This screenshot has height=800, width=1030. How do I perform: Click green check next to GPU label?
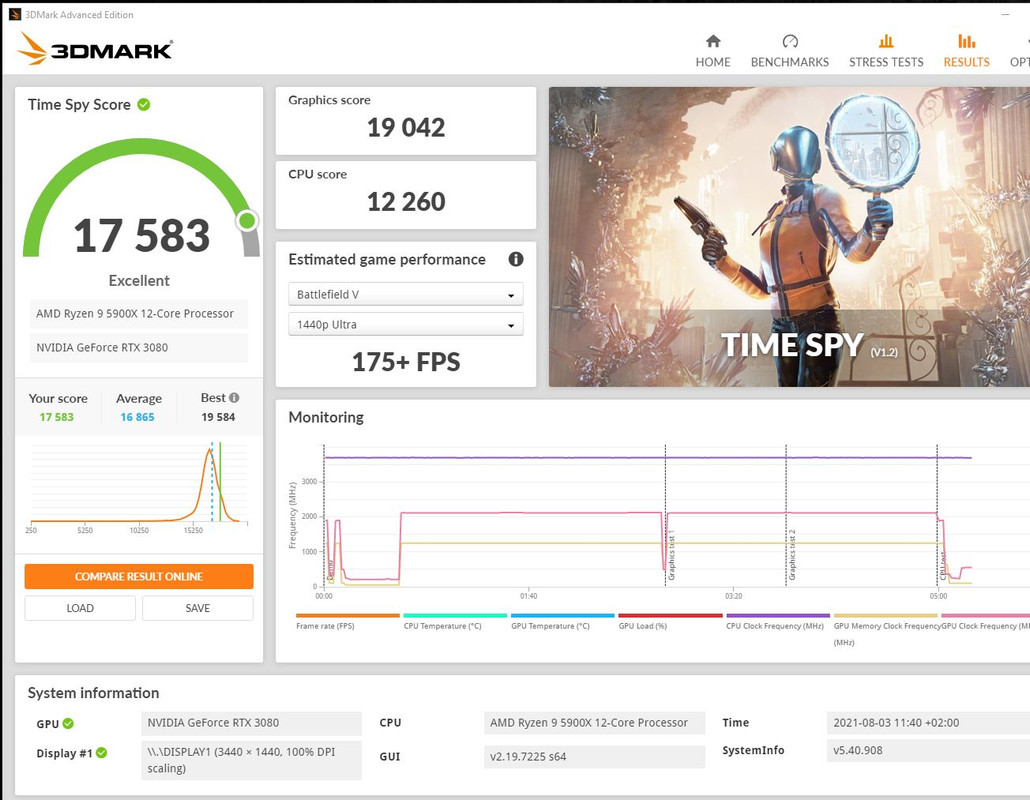coord(68,723)
